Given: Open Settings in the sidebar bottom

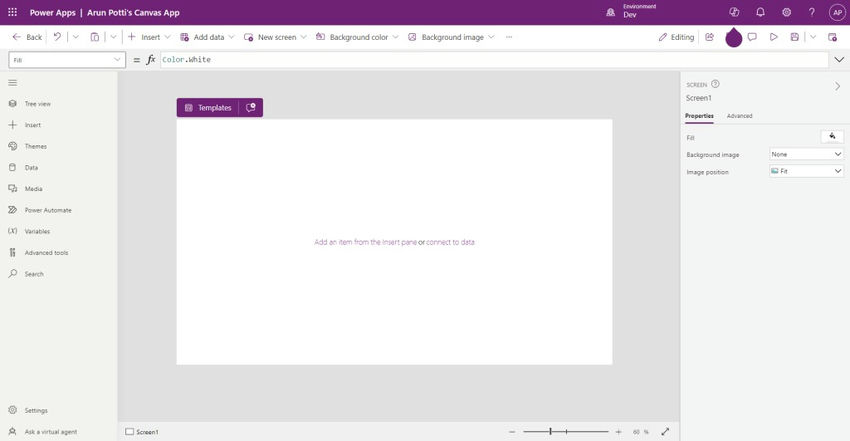Looking at the screenshot, I should coord(28,410).
